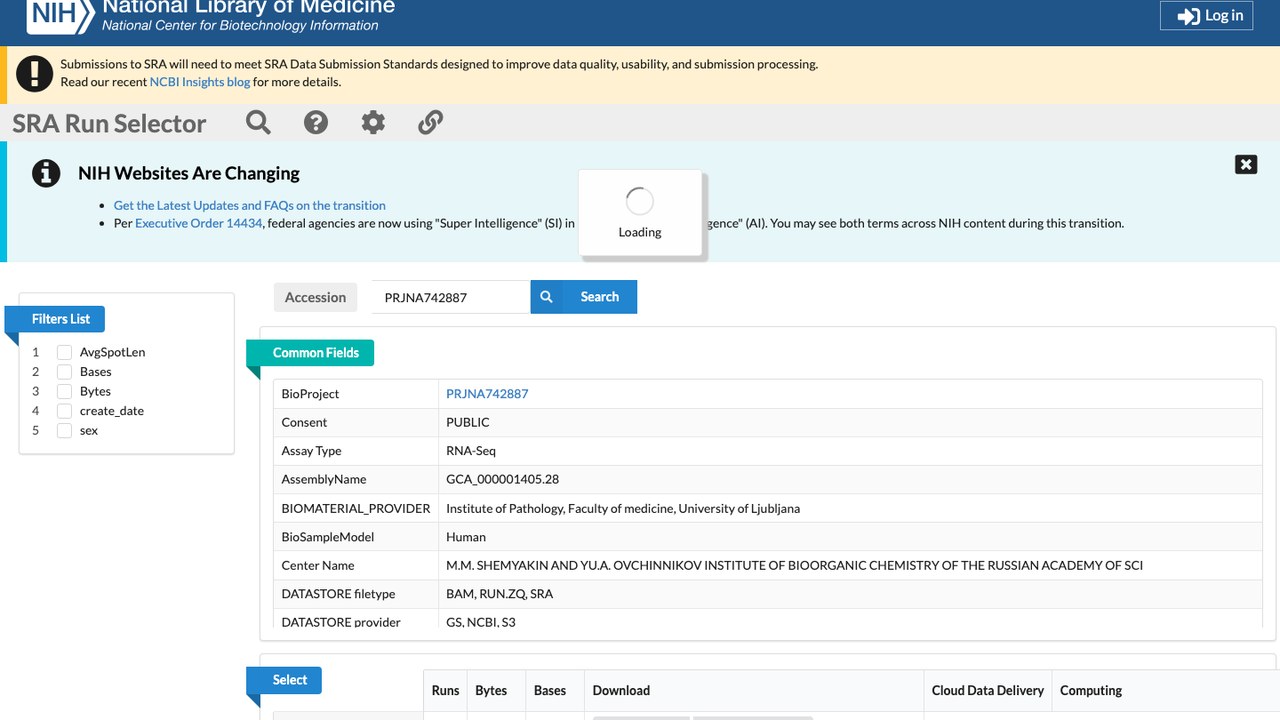Open the PRJNA742887 BioProject link
Screen dimensions: 1280x720
pos(487,394)
